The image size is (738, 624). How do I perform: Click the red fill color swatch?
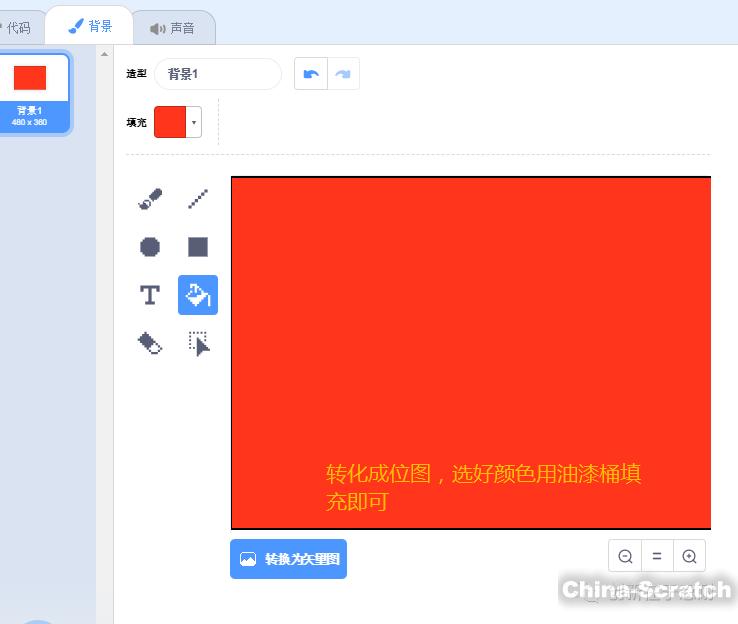pos(170,122)
